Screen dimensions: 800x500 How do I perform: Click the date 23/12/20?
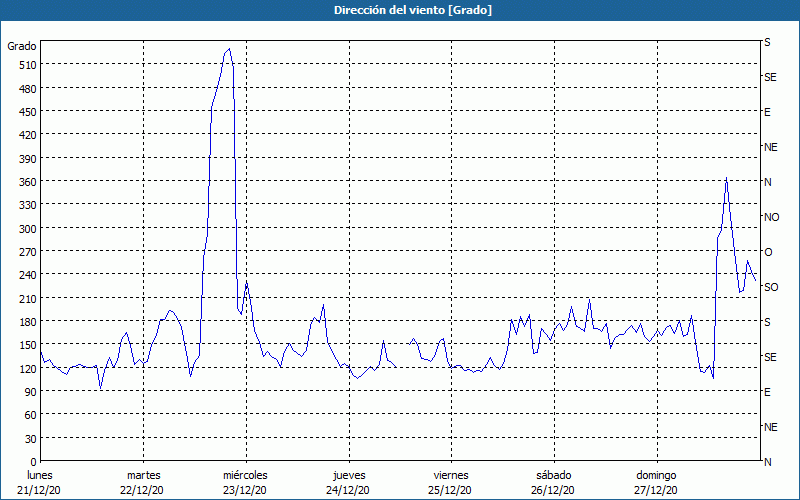point(245,490)
